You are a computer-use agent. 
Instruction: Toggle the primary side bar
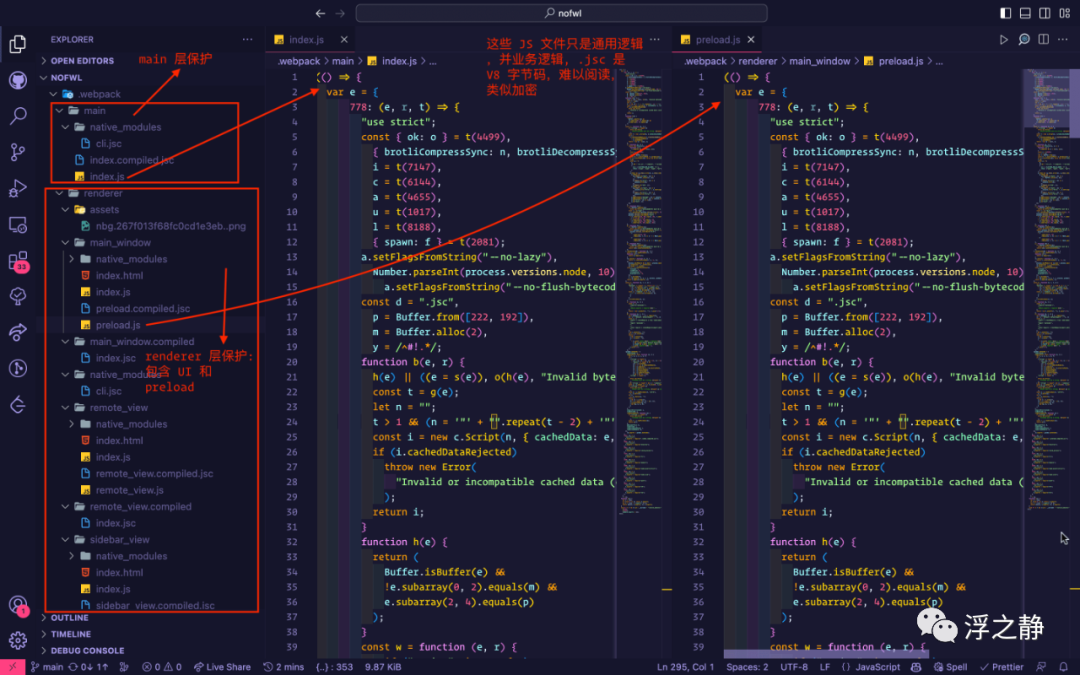pos(1006,13)
